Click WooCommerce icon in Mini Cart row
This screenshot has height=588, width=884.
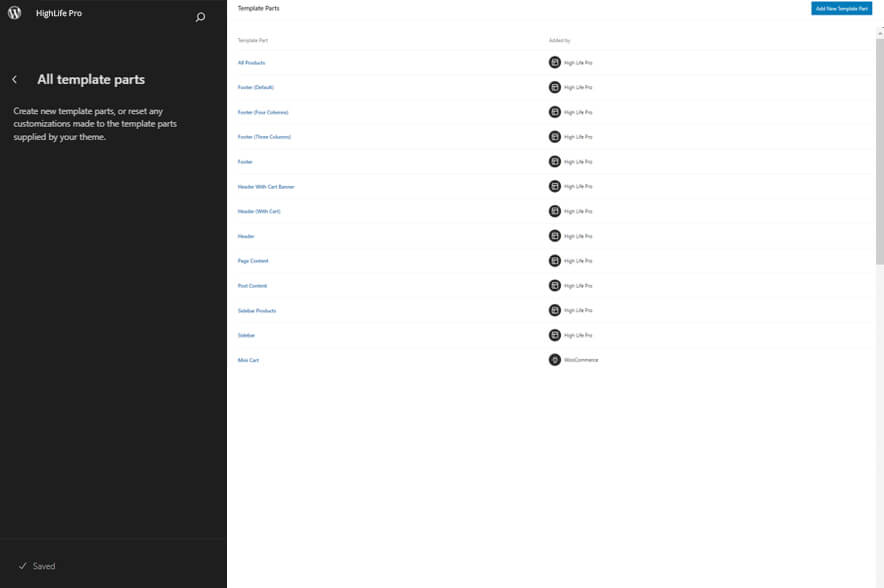click(x=555, y=360)
